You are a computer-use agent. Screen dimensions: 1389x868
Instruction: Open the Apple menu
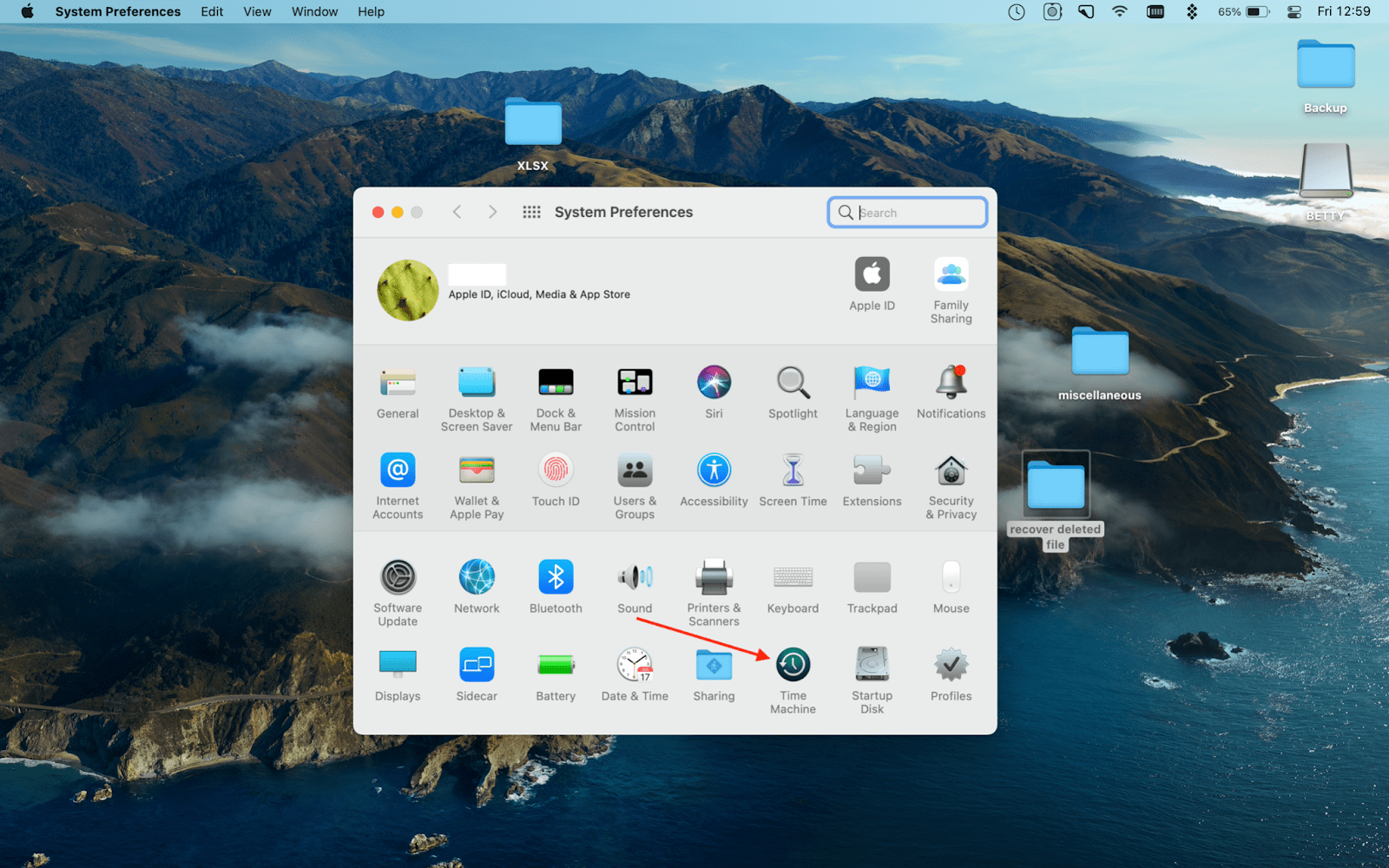click(x=27, y=11)
